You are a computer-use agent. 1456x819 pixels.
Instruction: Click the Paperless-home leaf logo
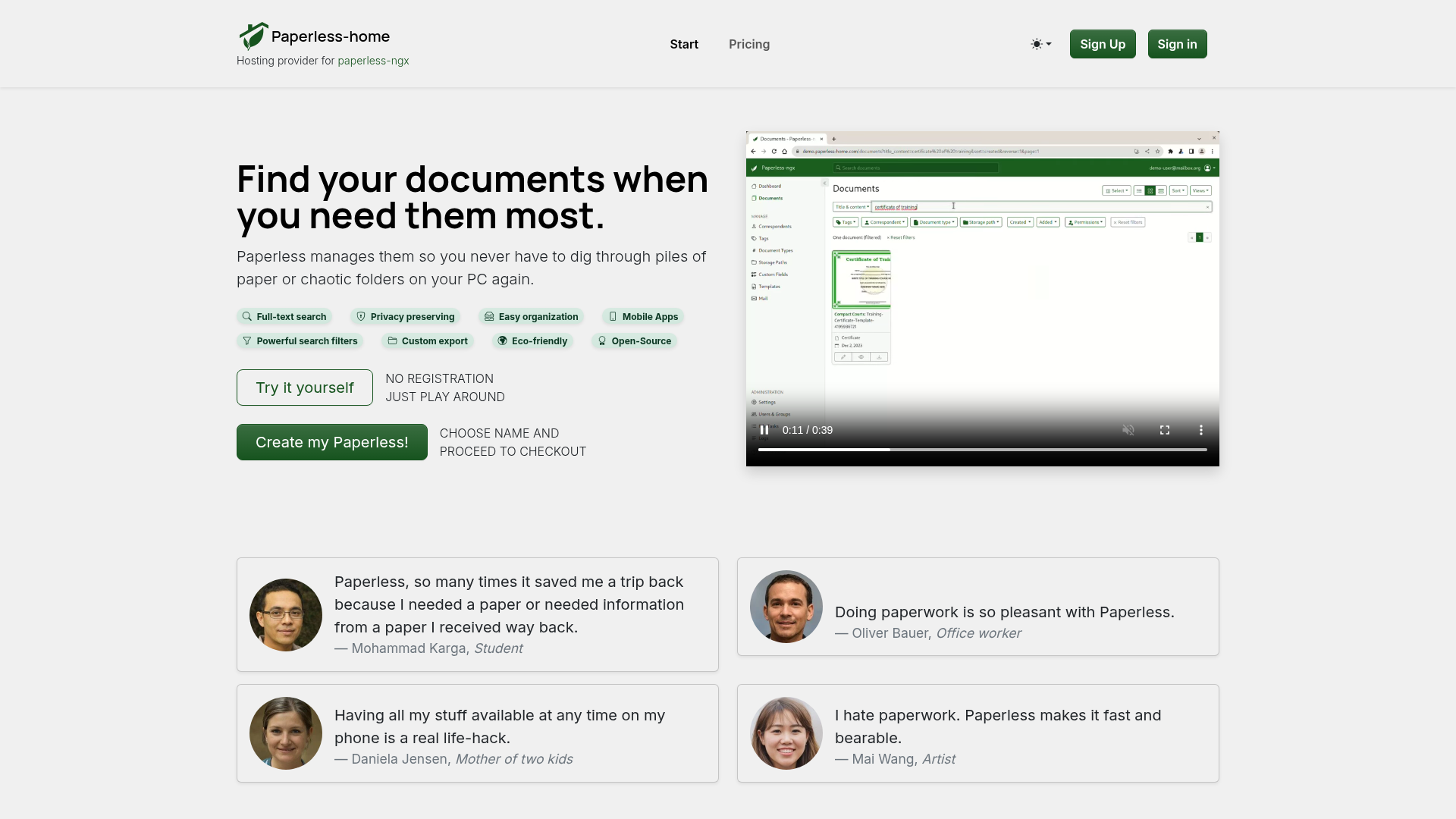pos(255,35)
